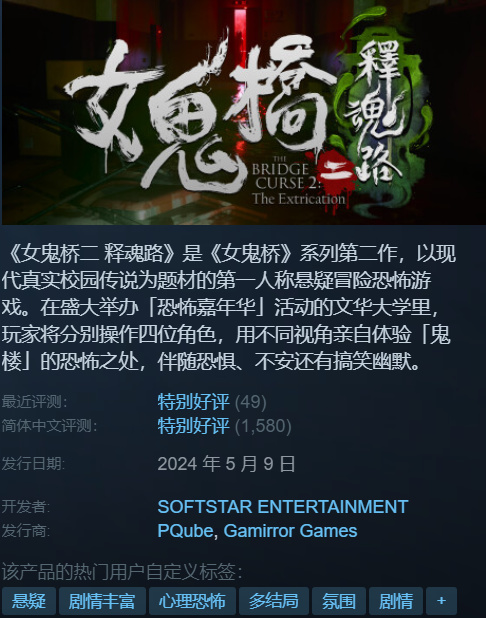Image resolution: width=486 pixels, height=618 pixels.
Task: Click the 简体中文评测 label
Action: tap(49, 426)
